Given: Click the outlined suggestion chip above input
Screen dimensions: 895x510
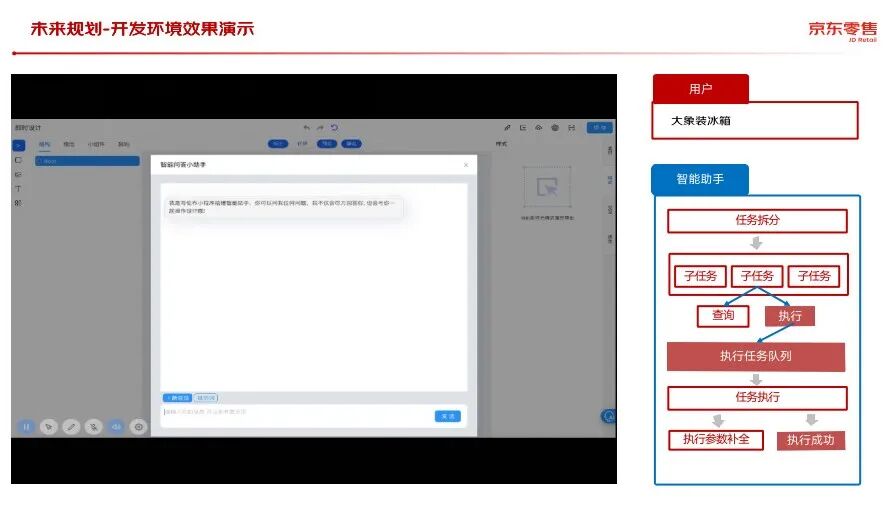Looking at the screenshot, I should [x=206, y=397].
